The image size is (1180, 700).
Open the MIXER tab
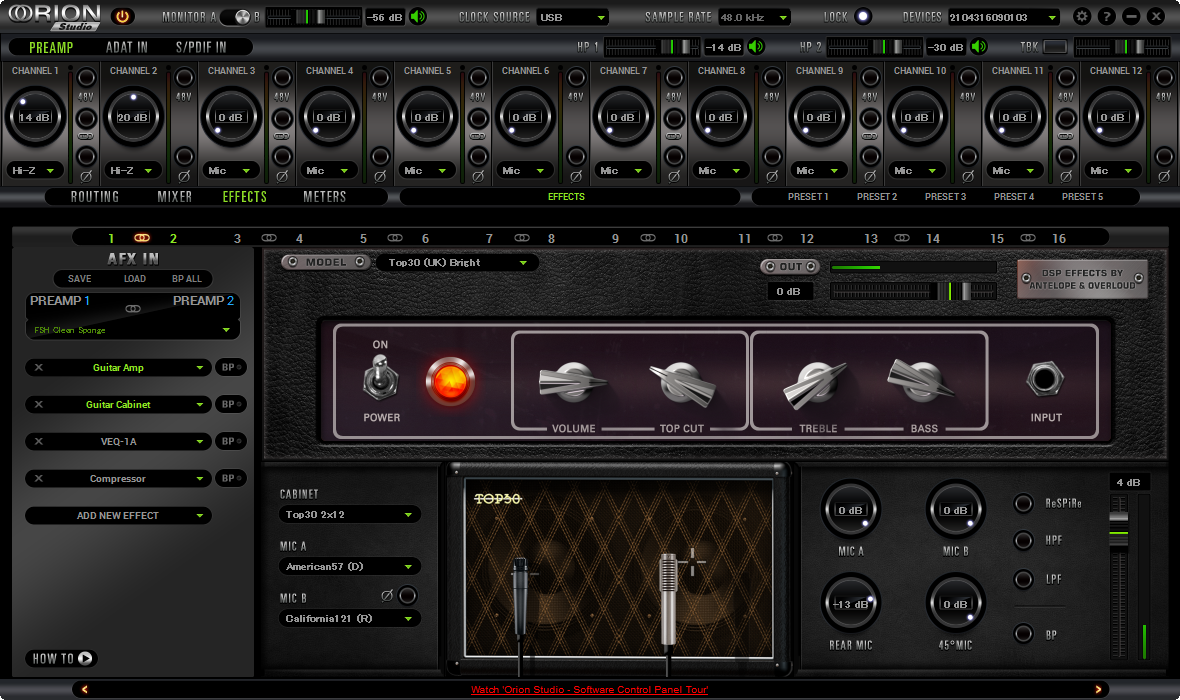[175, 196]
